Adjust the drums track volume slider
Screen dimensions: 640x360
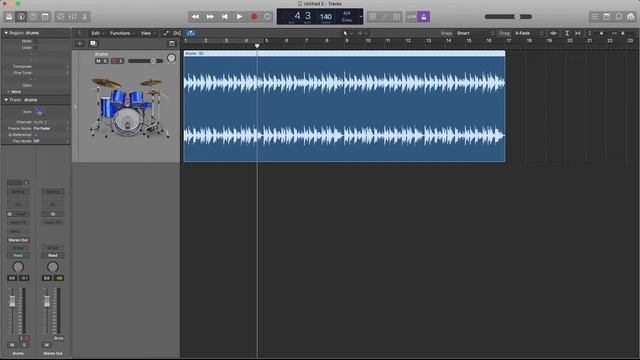point(146,61)
